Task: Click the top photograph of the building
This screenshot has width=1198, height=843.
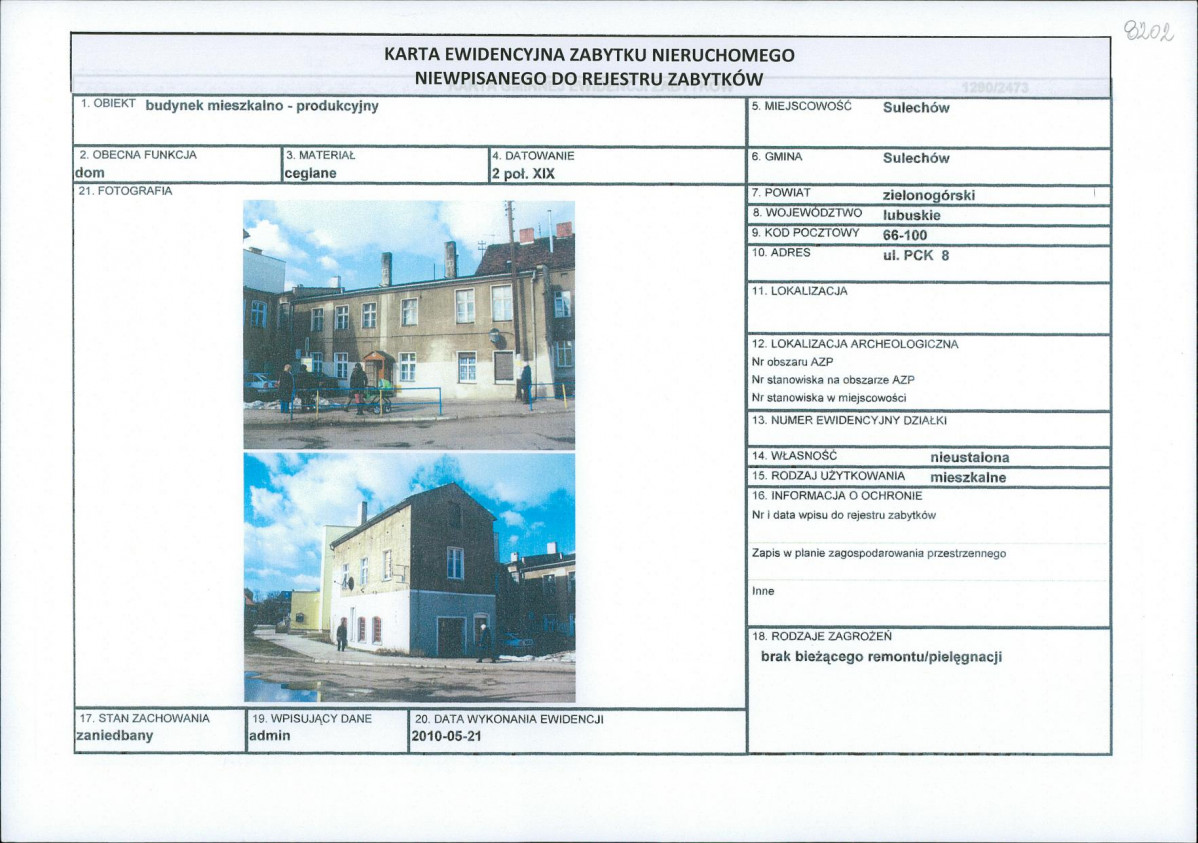Action: coord(409,324)
